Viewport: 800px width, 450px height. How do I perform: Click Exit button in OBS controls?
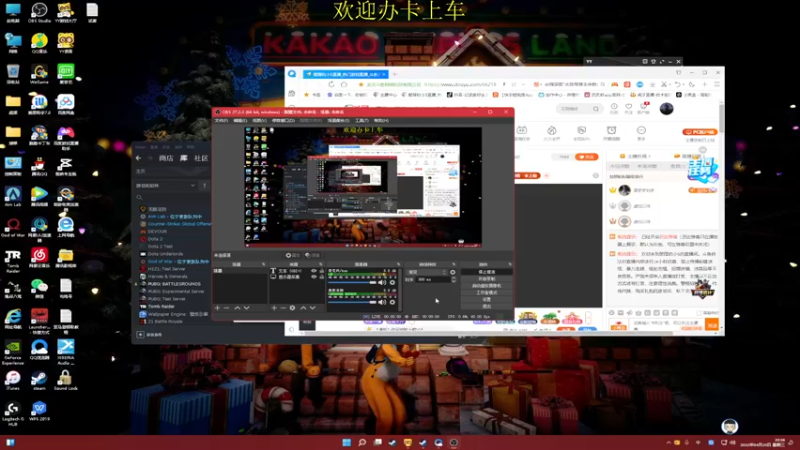[487, 306]
